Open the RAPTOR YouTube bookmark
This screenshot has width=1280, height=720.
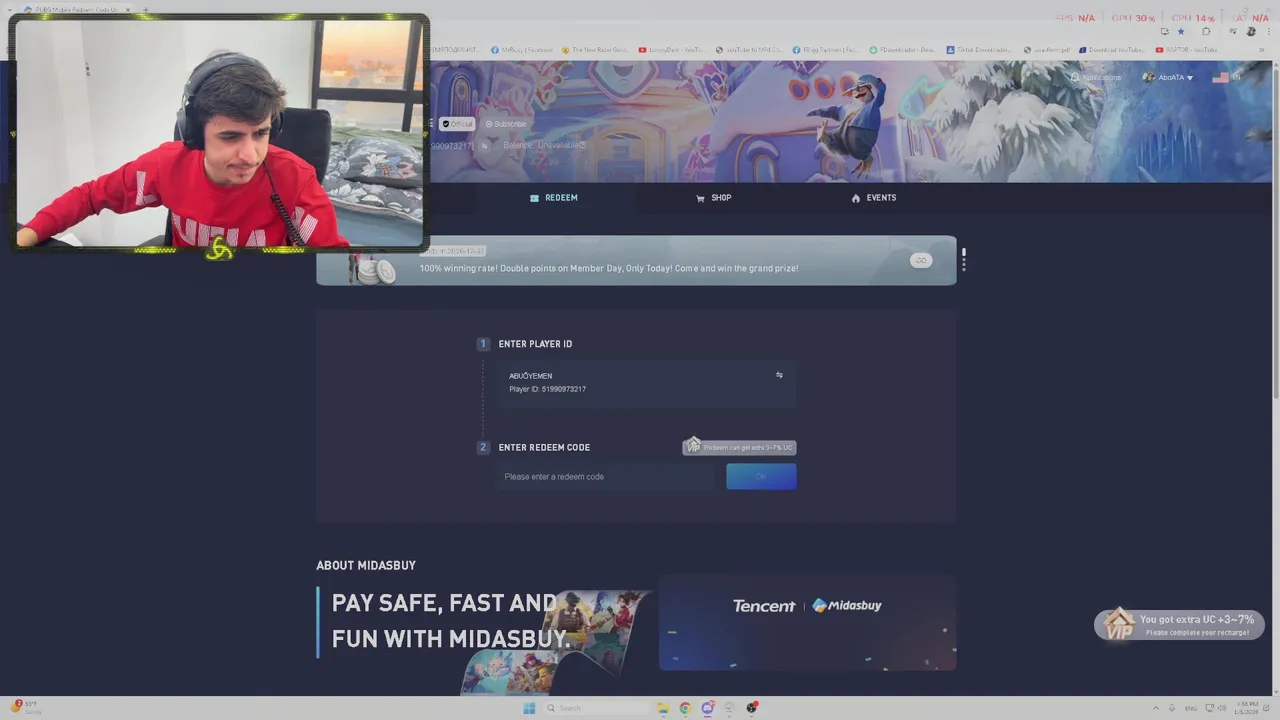1186,49
